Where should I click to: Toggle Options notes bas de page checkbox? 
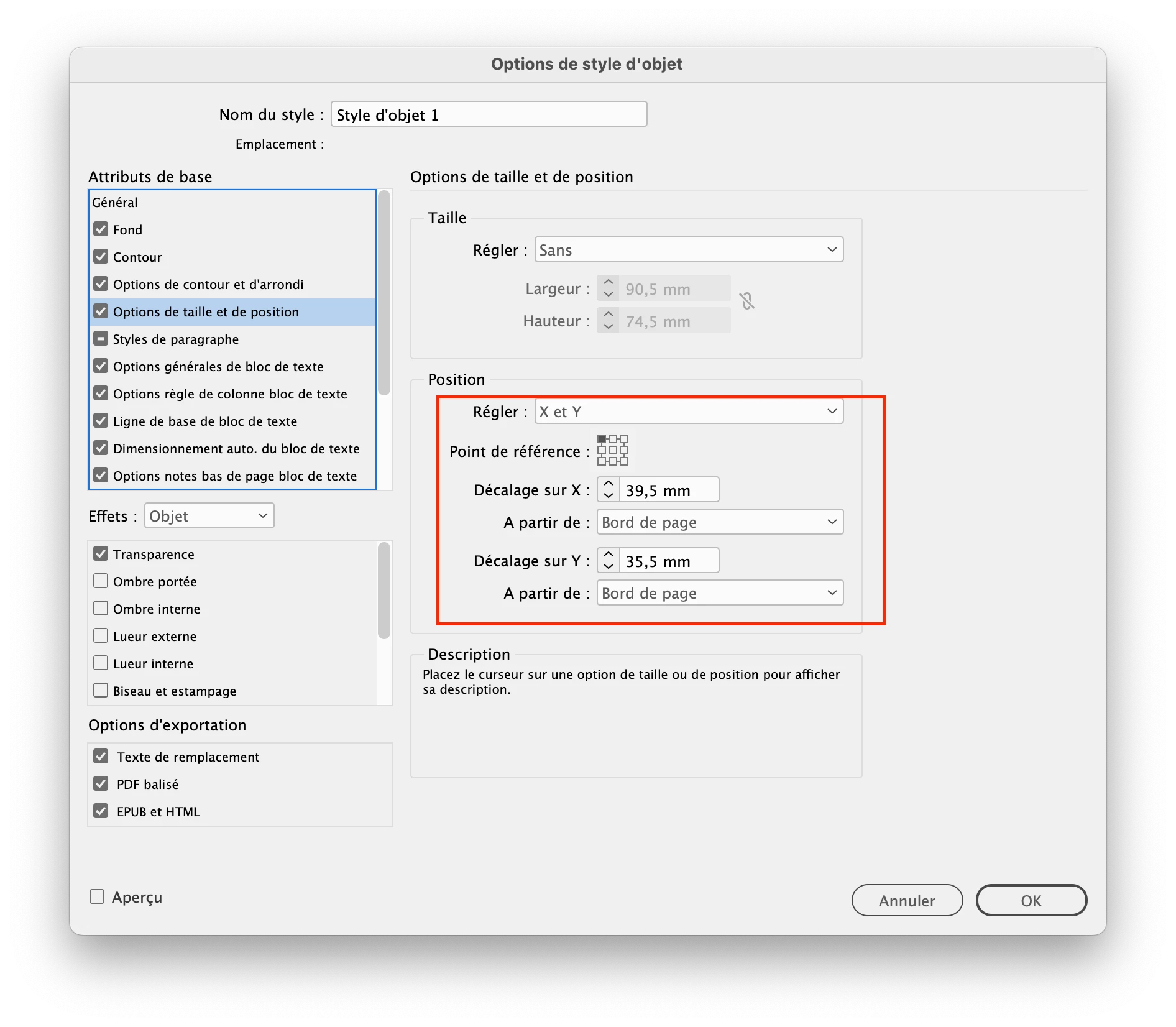[x=101, y=476]
